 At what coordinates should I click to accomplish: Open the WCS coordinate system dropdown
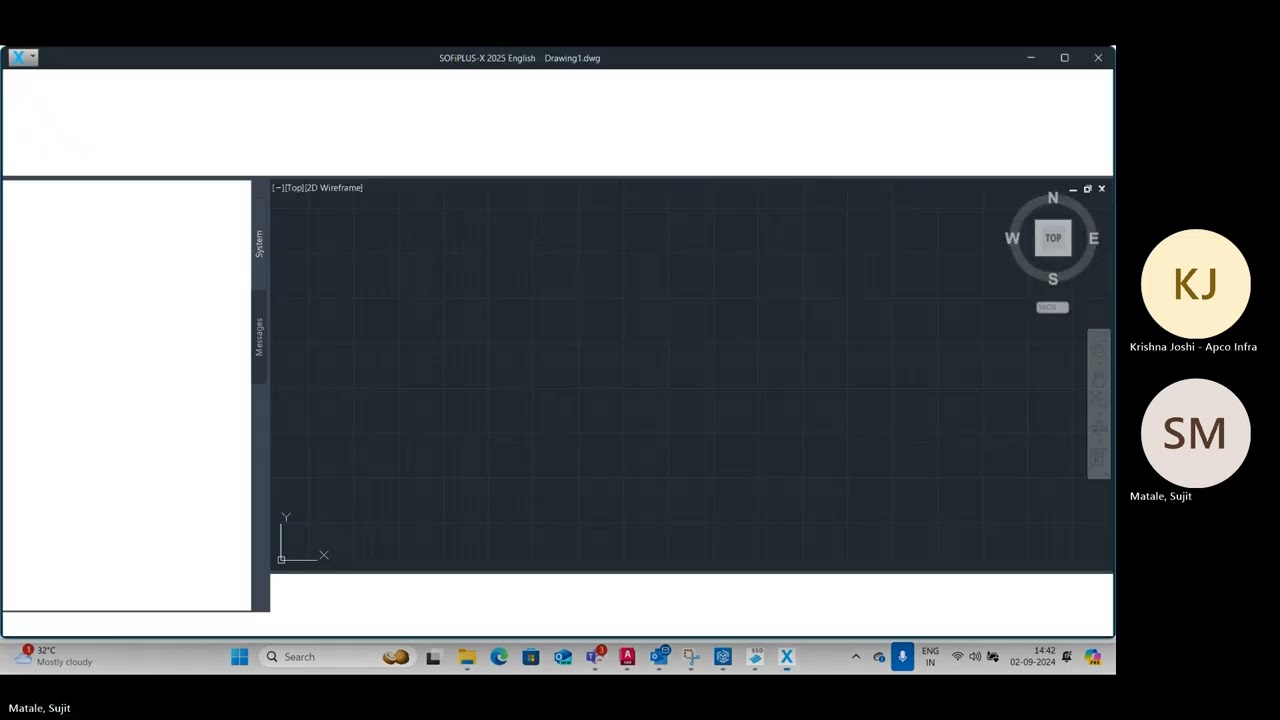pos(1053,307)
